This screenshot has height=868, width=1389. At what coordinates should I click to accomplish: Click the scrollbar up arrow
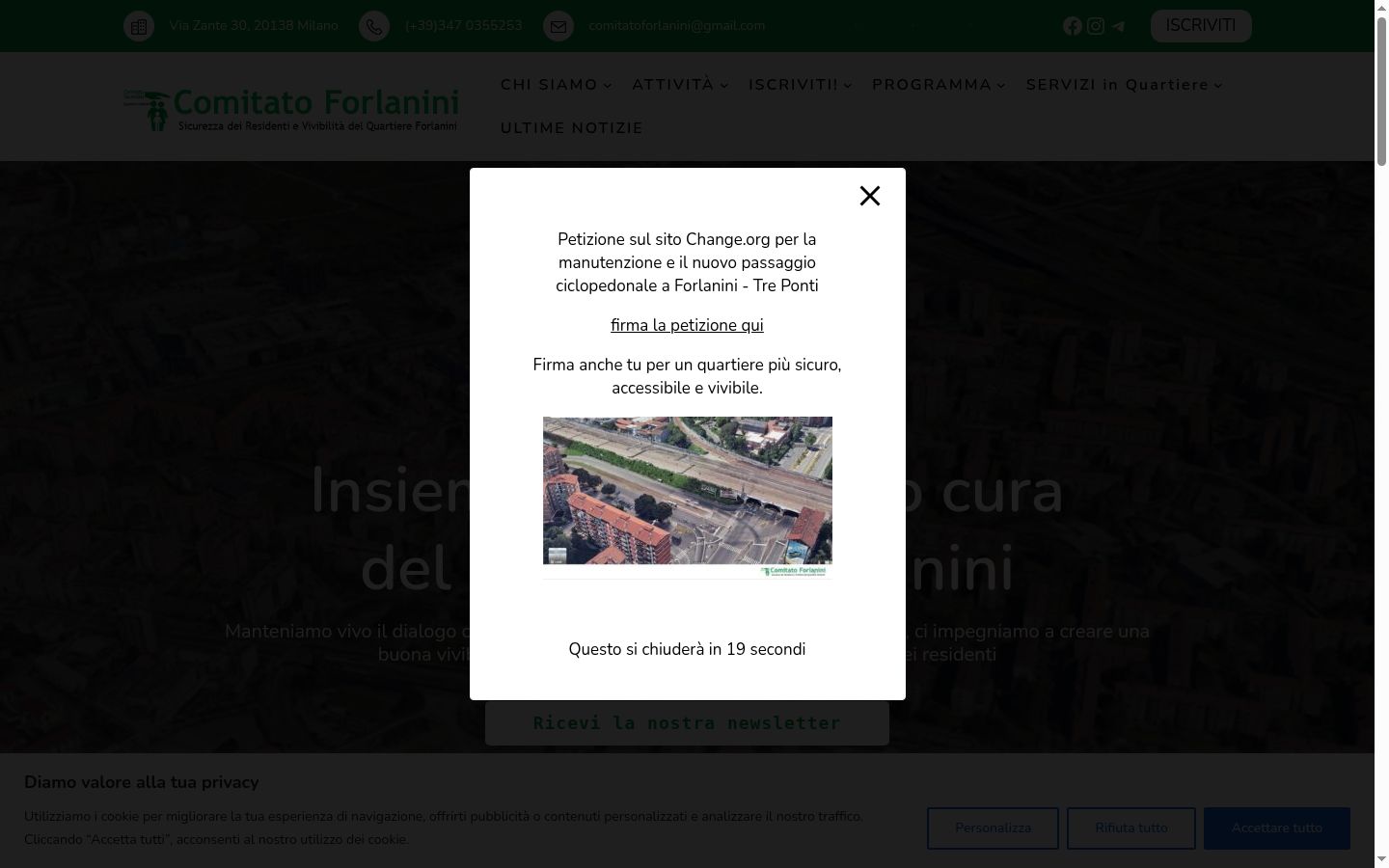pos(1381,8)
